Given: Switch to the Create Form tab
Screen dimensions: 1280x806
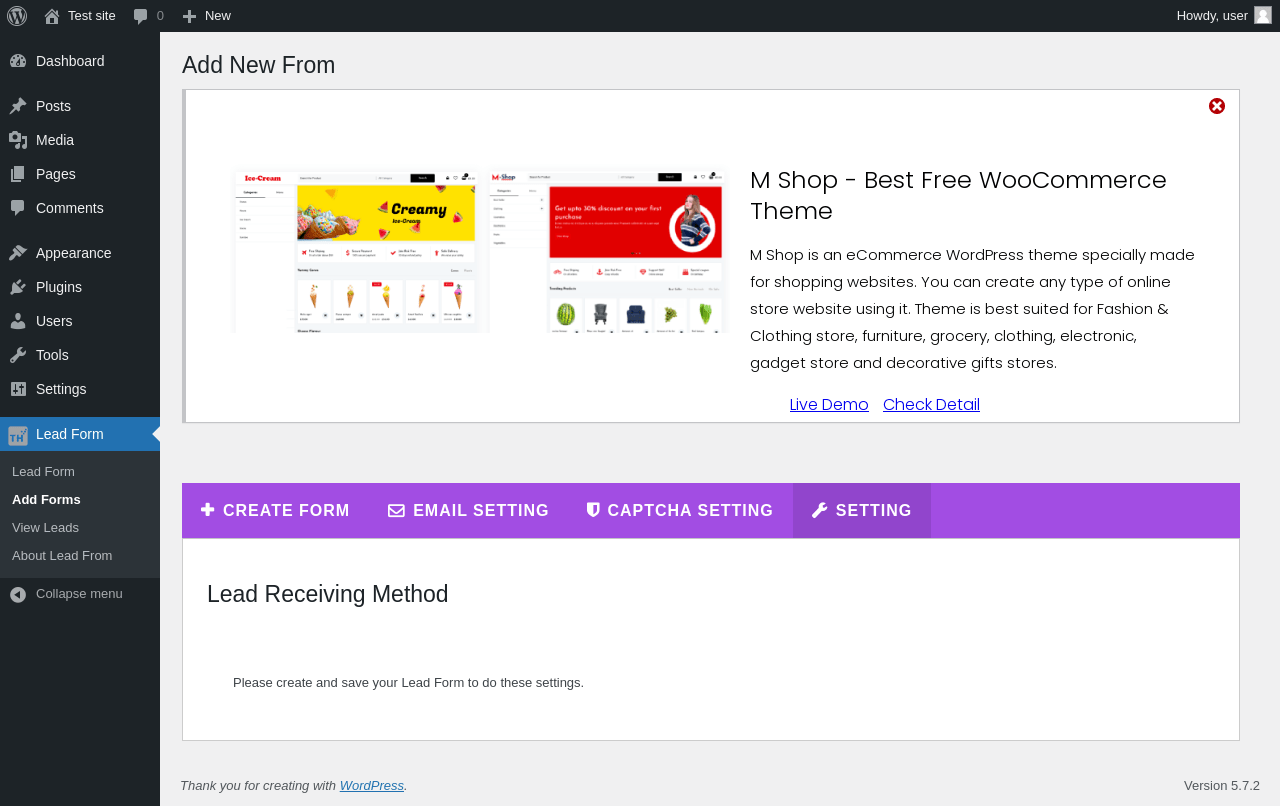Looking at the screenshot, I should click(x=275, y=511).
